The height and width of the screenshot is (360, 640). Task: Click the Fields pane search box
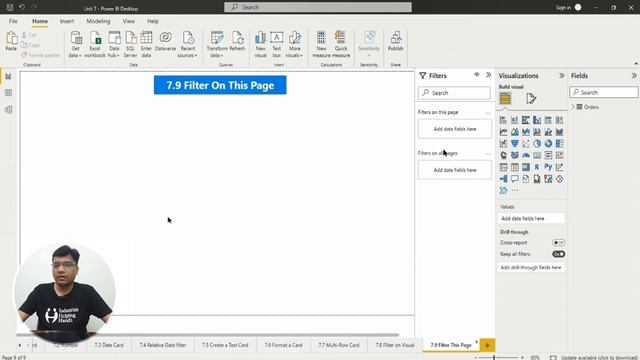pyautogui.click(x=604, y=93)
